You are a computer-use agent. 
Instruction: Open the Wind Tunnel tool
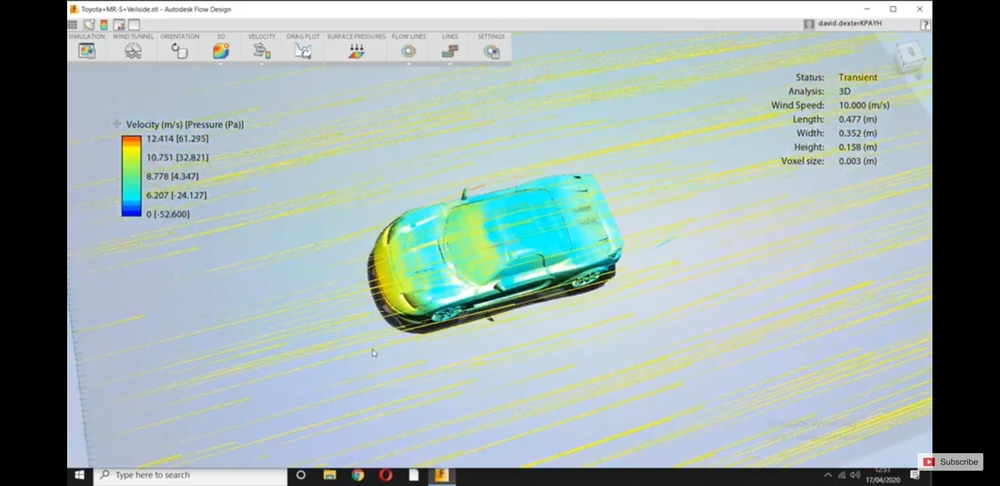133,52
